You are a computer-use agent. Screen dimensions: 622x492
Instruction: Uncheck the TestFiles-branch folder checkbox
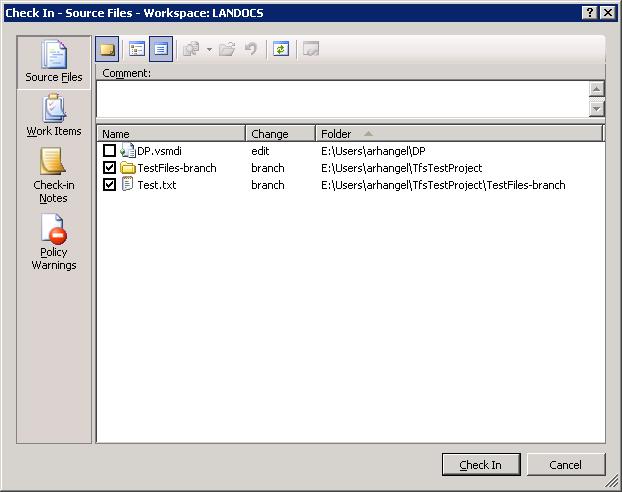coord(110,168)
